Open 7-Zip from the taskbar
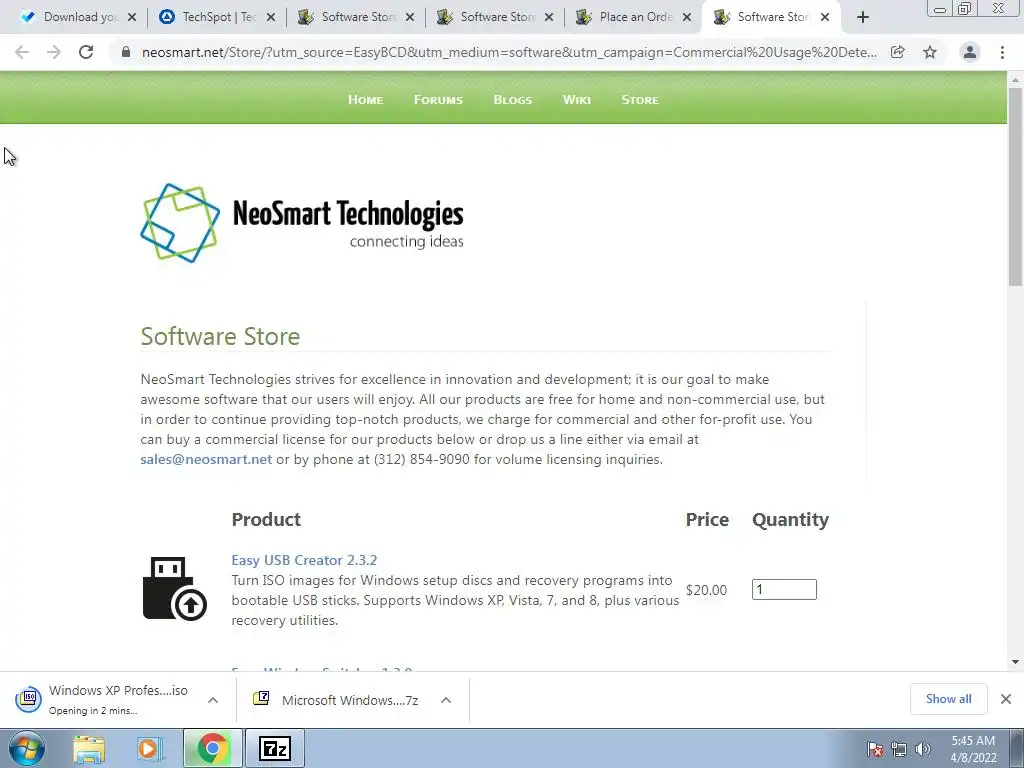The height and width of the screenshot is (768, 1024). tap(274, 748)
